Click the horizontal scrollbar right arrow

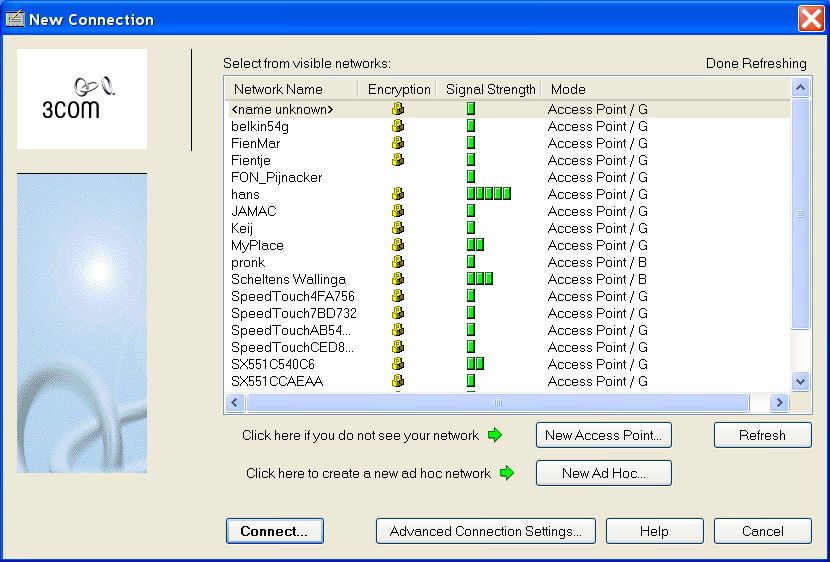779,403
